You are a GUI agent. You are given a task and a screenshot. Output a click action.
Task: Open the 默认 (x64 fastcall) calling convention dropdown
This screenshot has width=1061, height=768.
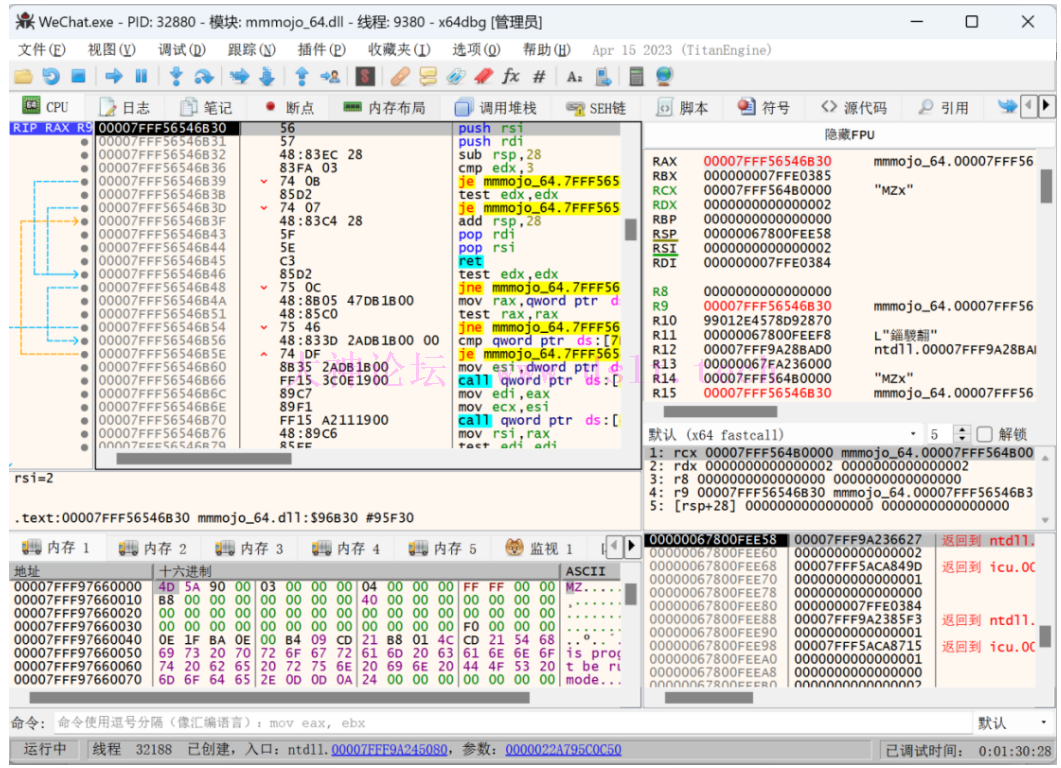[x=783, y=434]
